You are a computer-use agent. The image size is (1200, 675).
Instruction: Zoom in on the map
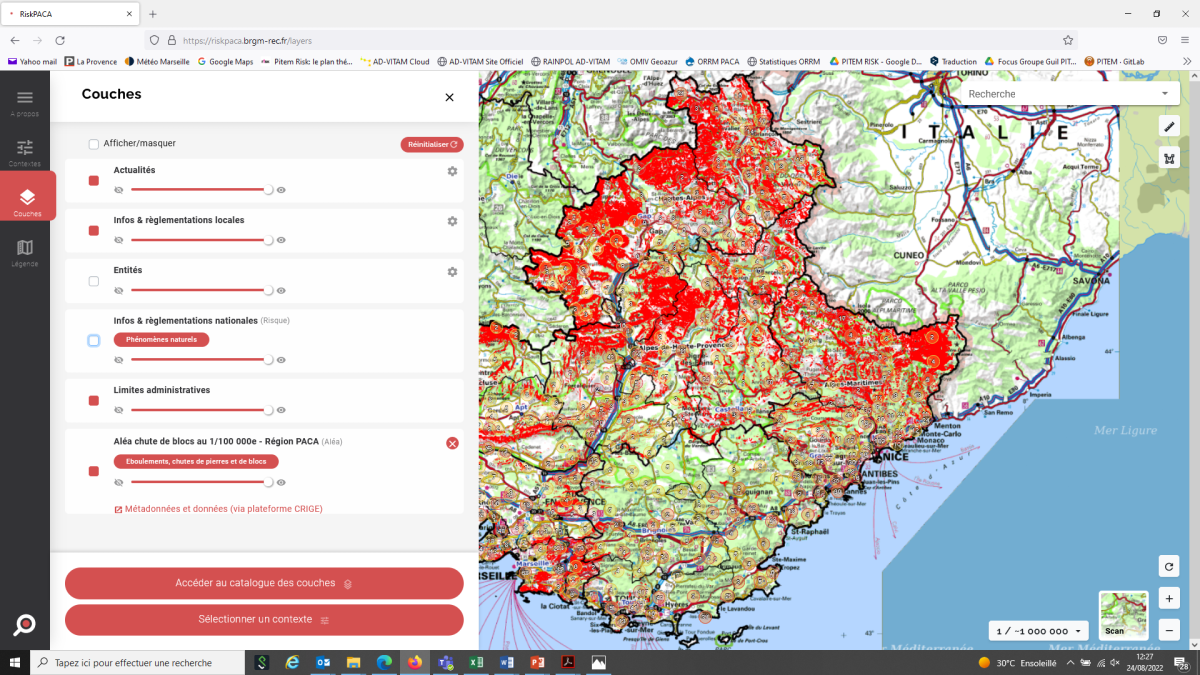pos(1169,598)
